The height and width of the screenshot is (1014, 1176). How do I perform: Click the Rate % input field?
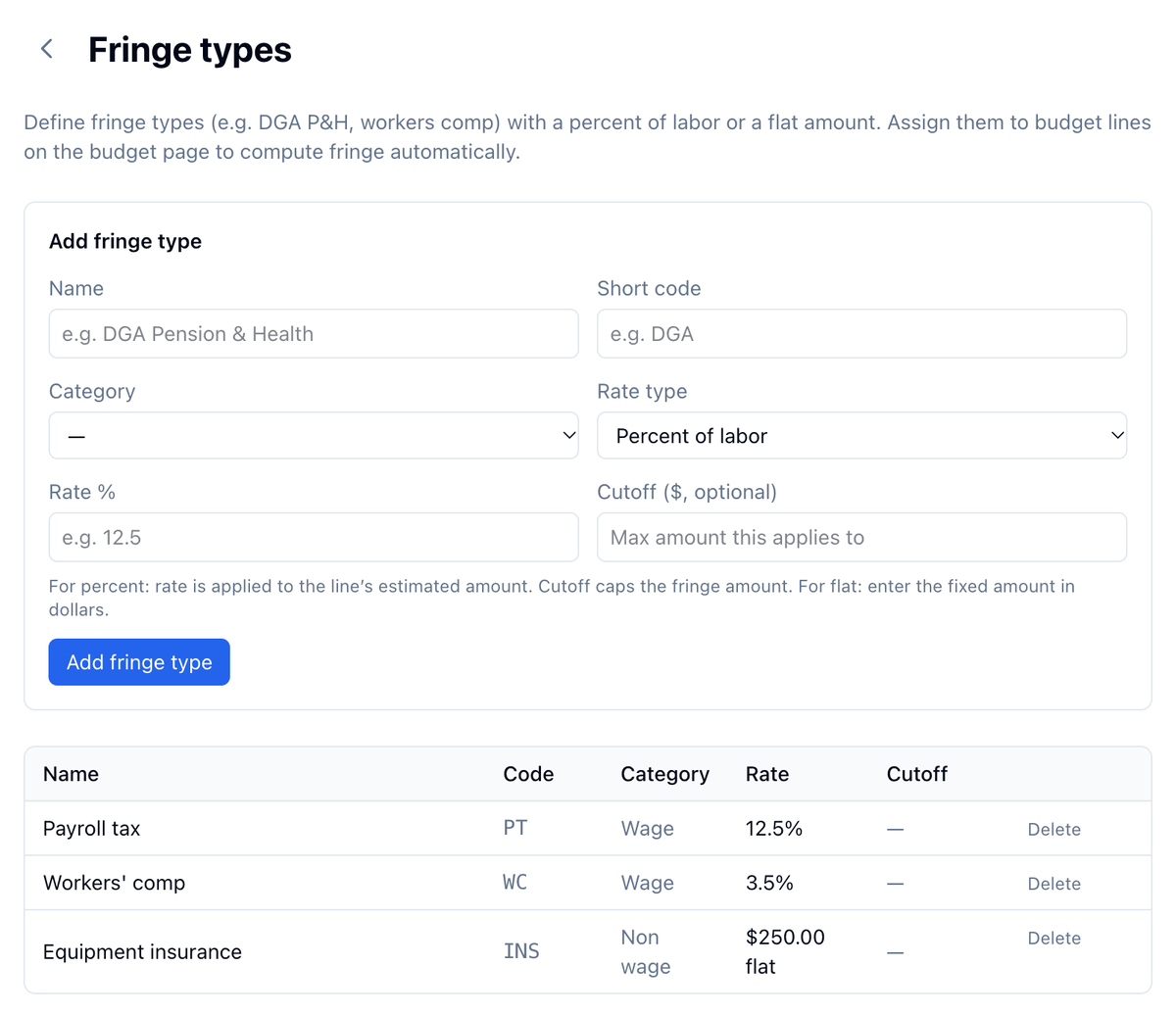coord(314,537)
